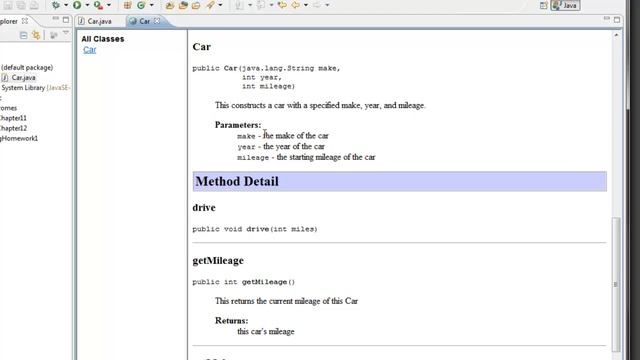The height and width of the screenshot is (360, 640).
Task: Open the Car link under All Classes
Action: (89, 50)
